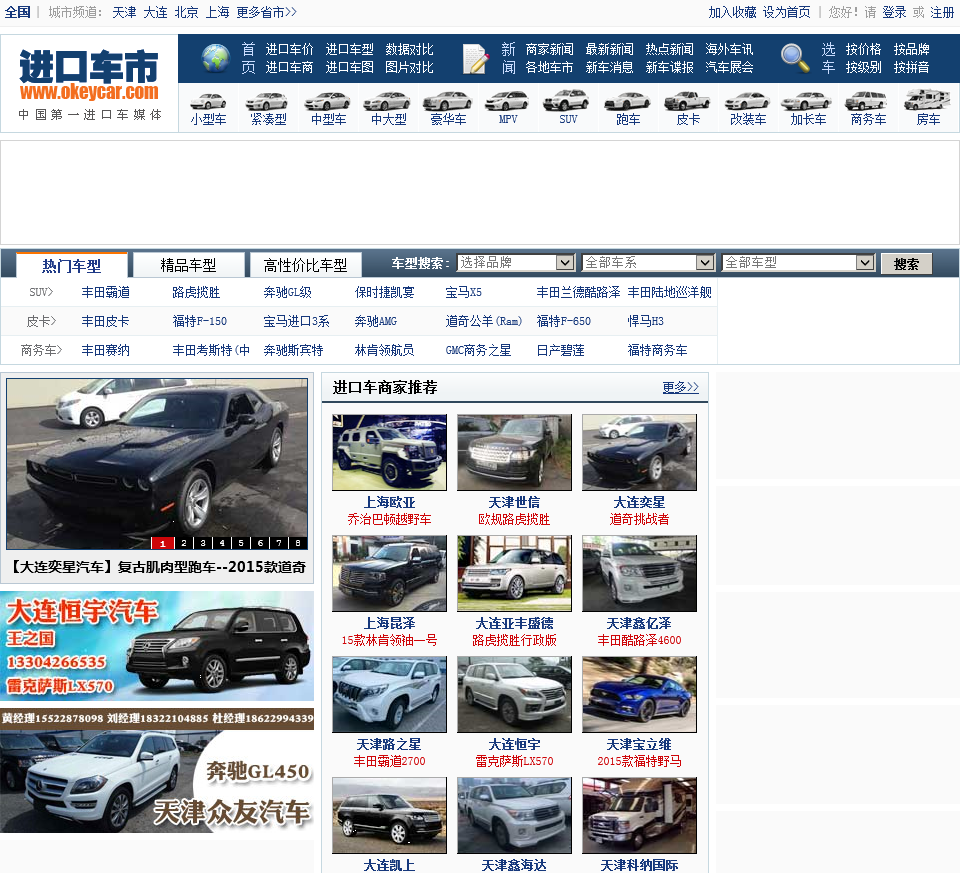Open 热点新闻 in the navigation menu
The height and width of the screenshot is (873, 960).
[x=669, y=50]
